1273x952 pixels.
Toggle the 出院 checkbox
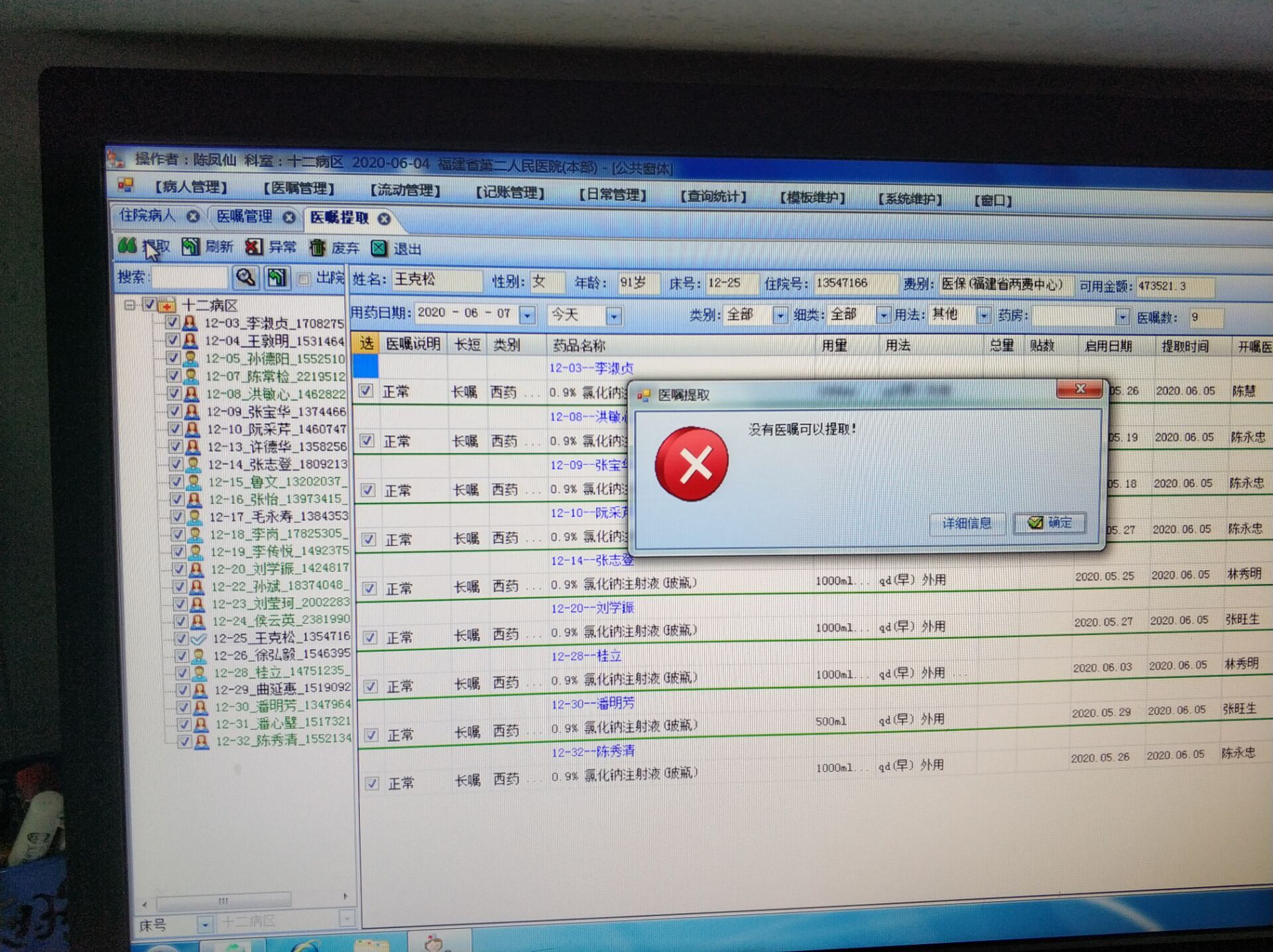pos(304,278)
